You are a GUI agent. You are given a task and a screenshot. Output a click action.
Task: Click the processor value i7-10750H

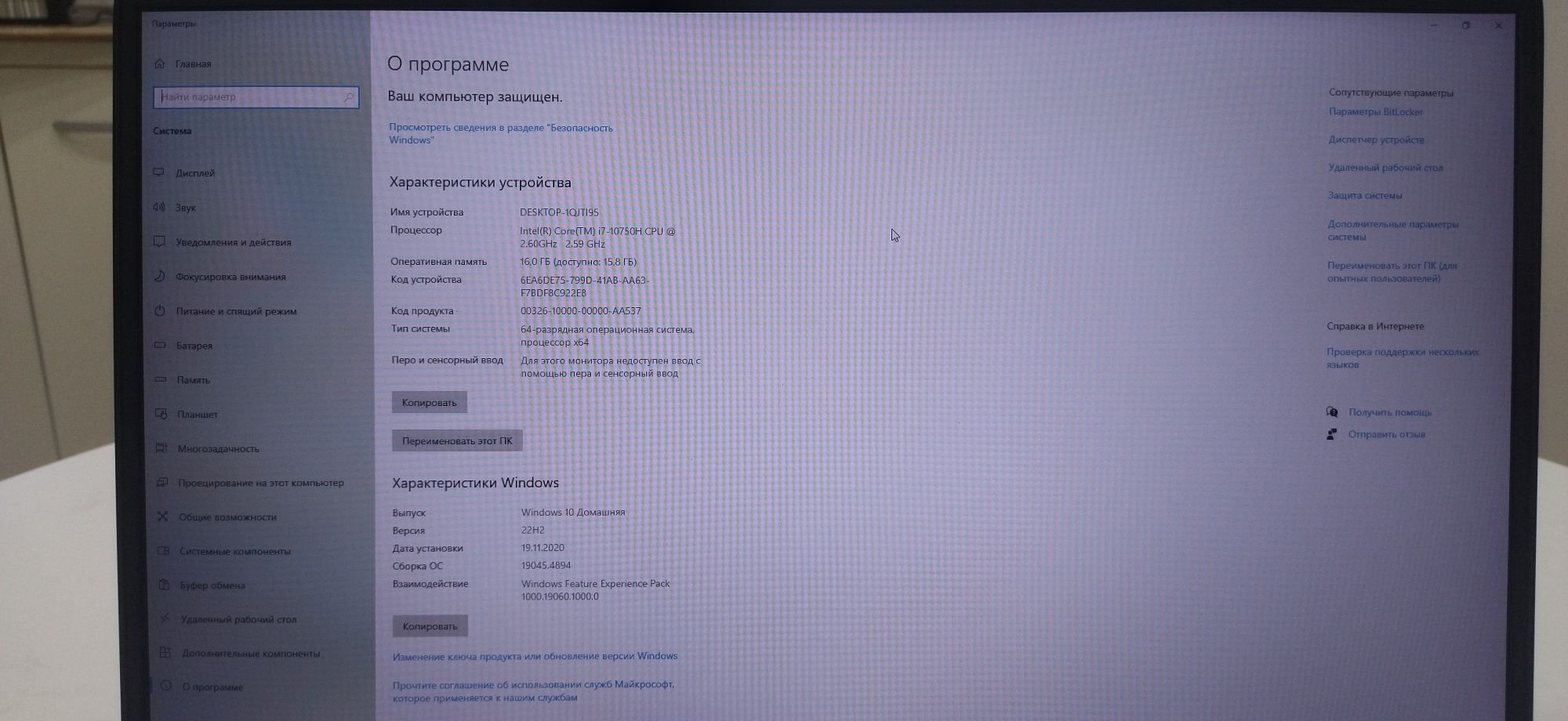(597, 237)
